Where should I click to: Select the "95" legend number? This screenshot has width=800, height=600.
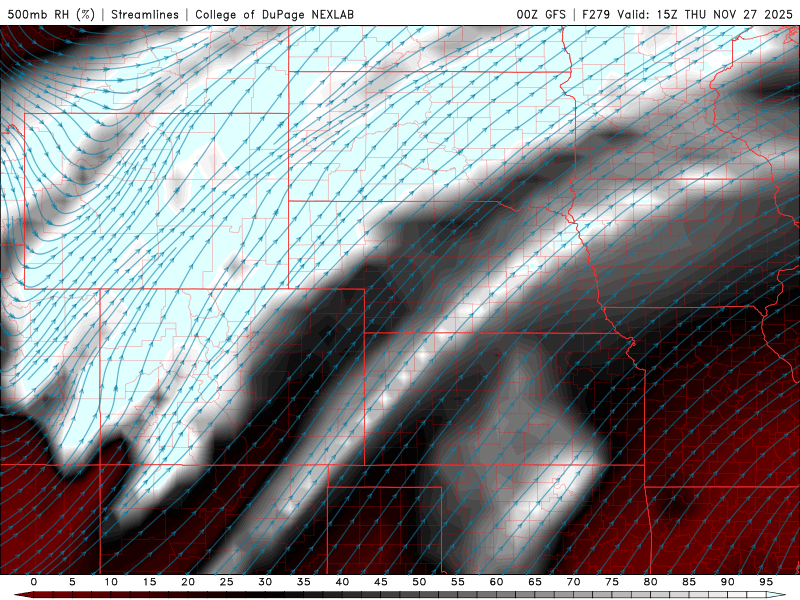tap(766, 582)
